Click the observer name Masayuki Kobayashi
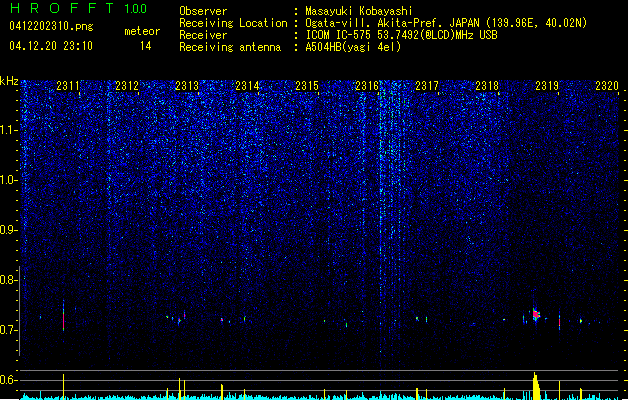The image size is (629, 400). [359, 11]
